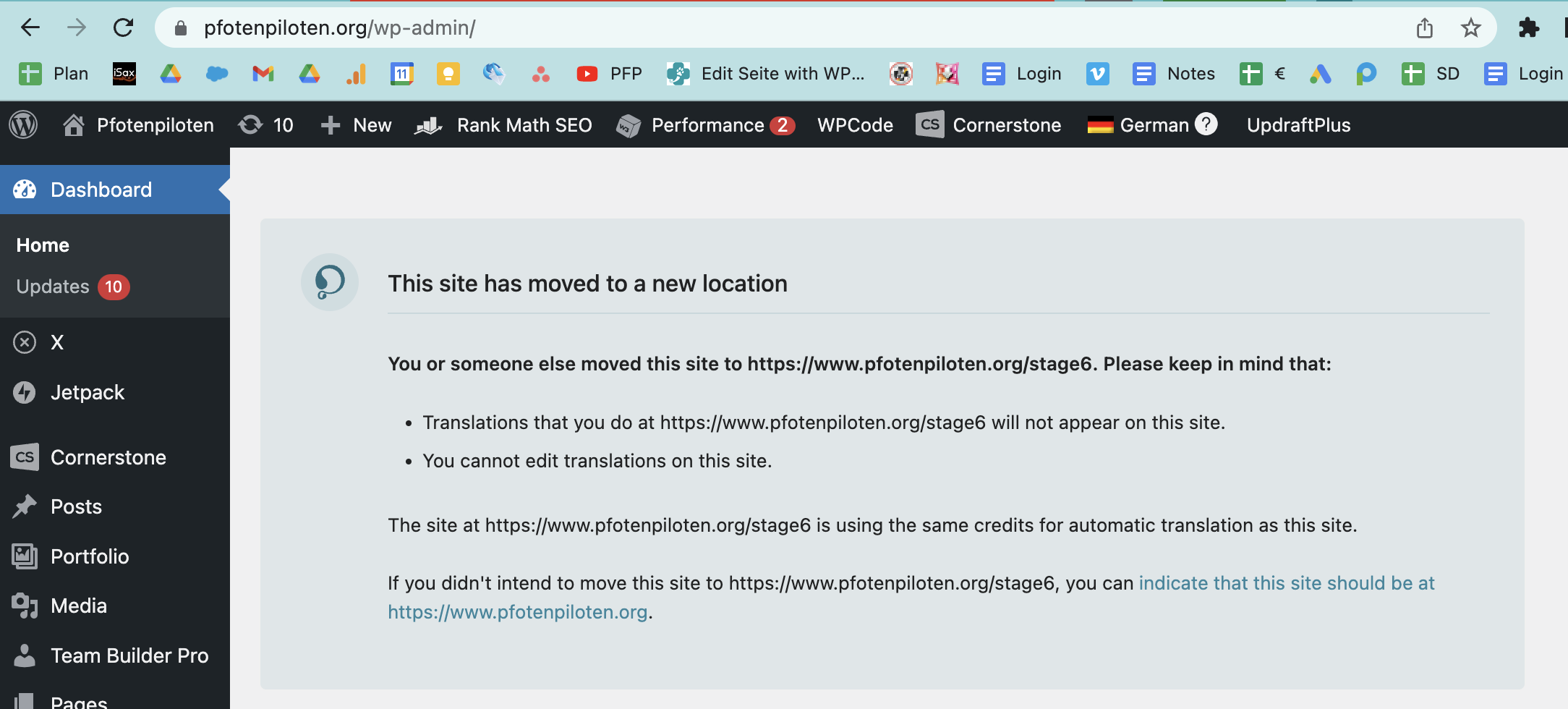
Task: Open the SD spreadsheet bookmark
Action: [x=1430, y=74]
